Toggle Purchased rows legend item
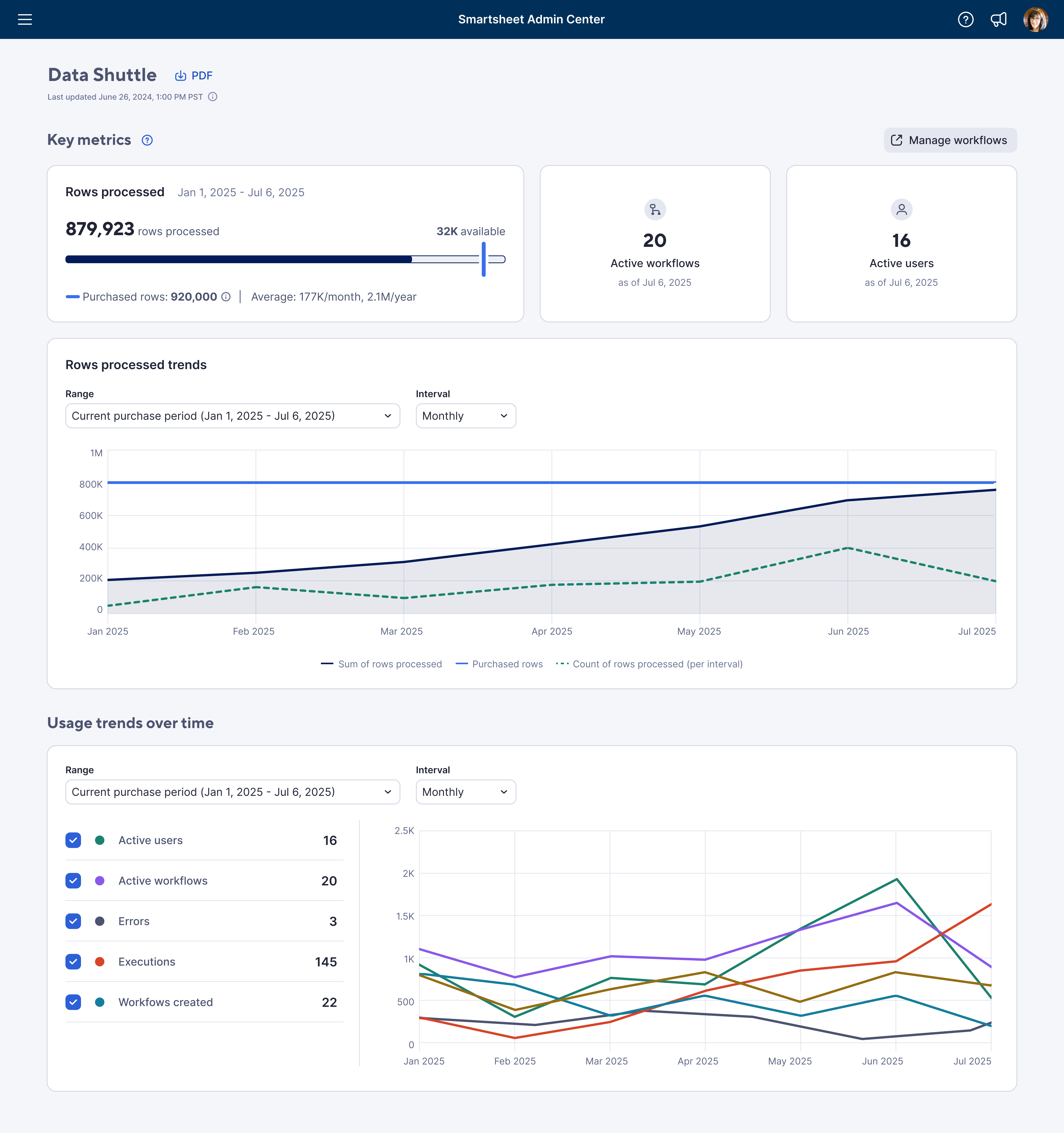Viewport: 1064px width, 1133px height. click(499, 664)
